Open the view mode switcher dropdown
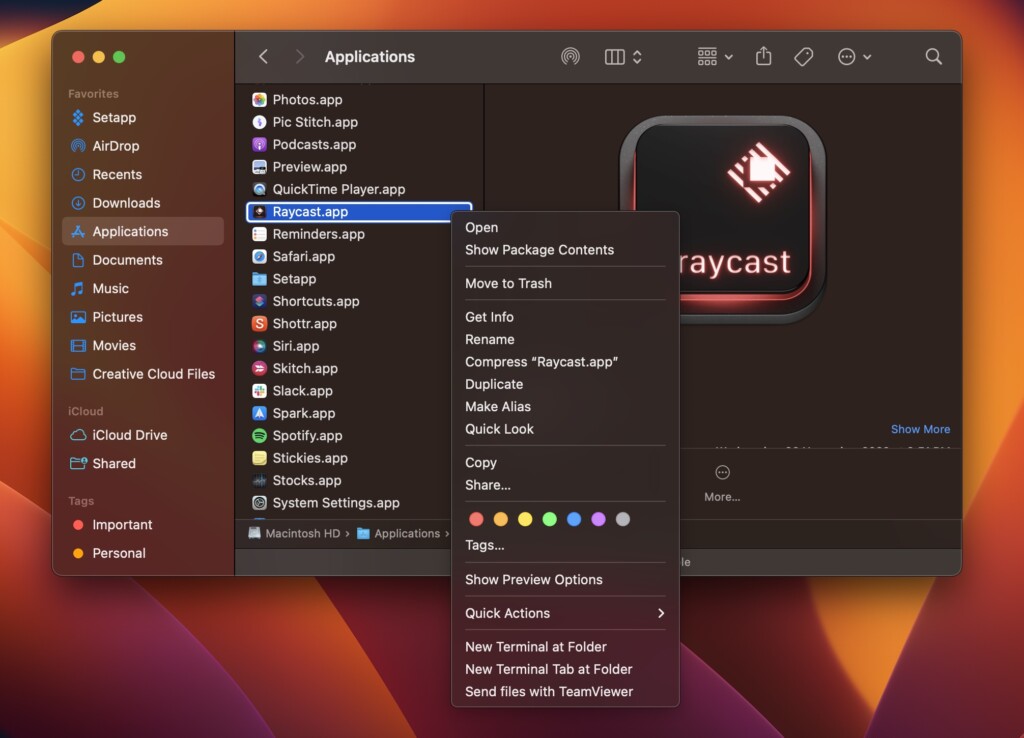1024x738 pixels. click(x=624, y=57)
